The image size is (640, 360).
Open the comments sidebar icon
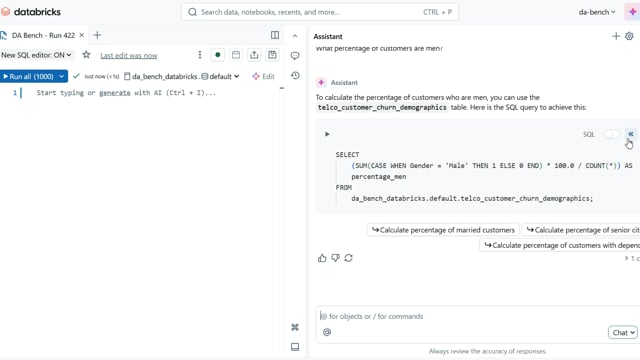click(295, 56)
